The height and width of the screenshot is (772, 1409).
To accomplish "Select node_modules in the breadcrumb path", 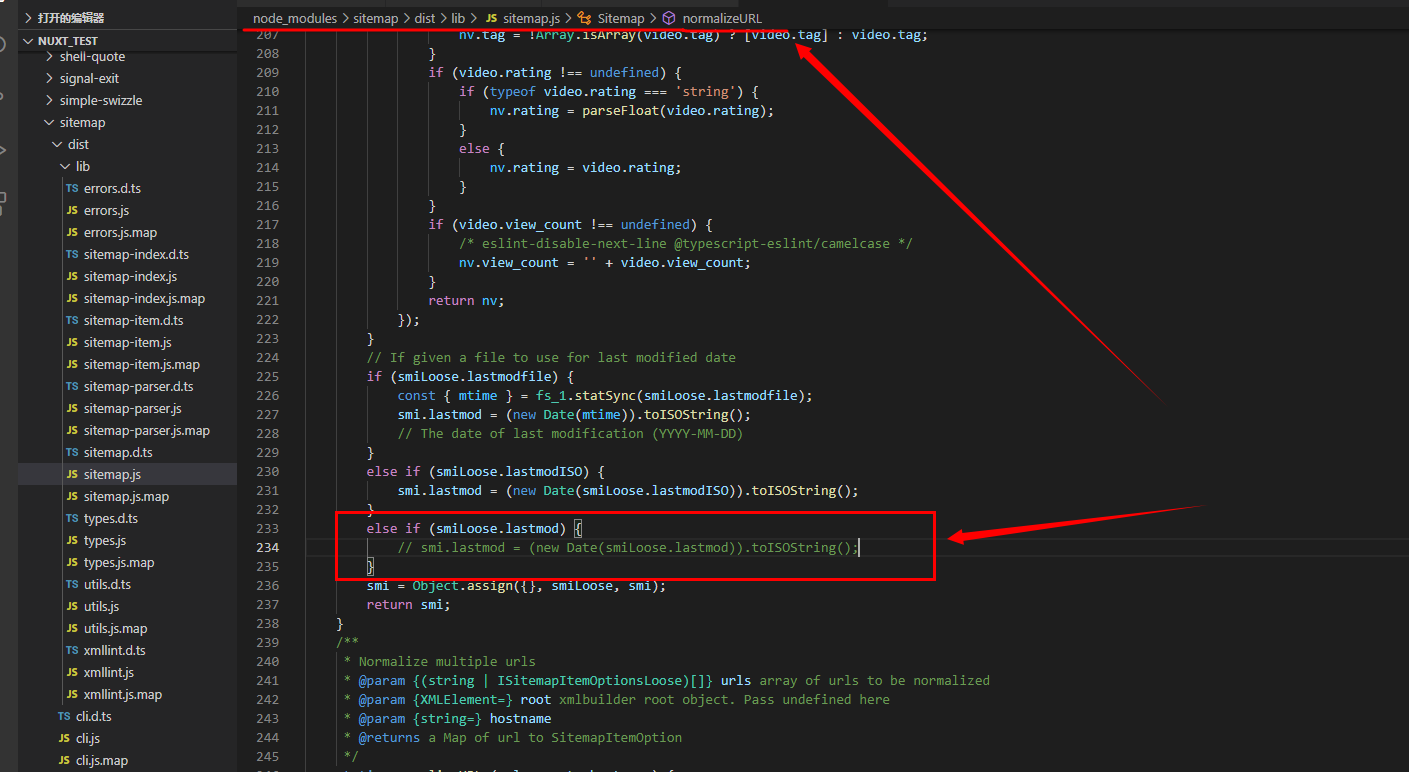I will (x=295, y=18).
